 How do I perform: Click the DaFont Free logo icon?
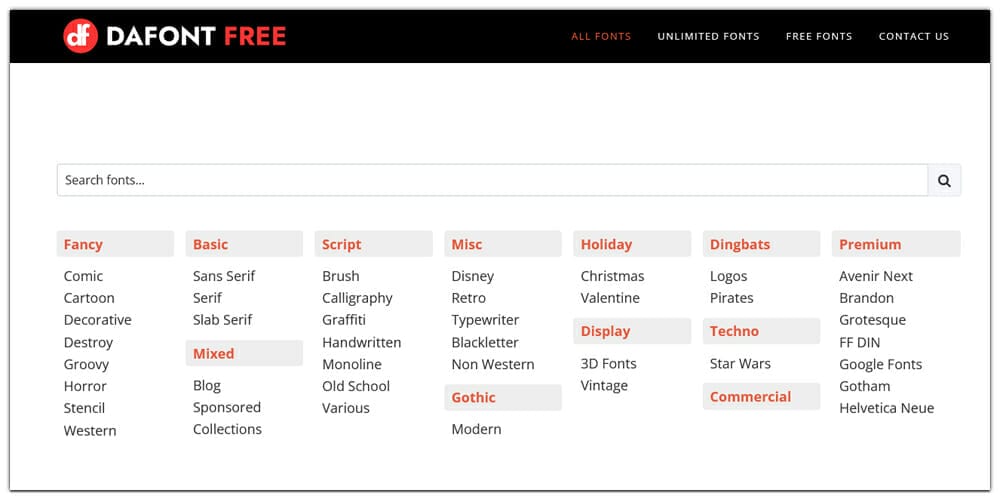click(x=80, y=36)
